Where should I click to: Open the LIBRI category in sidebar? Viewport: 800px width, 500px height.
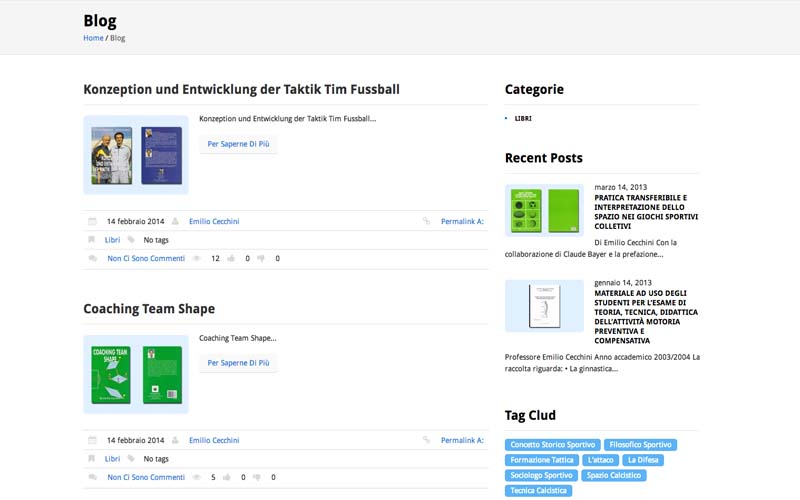click(523, 118)
